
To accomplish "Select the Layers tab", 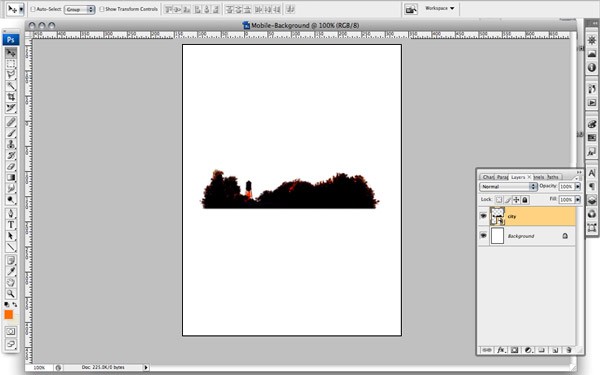I will [518, 177].
